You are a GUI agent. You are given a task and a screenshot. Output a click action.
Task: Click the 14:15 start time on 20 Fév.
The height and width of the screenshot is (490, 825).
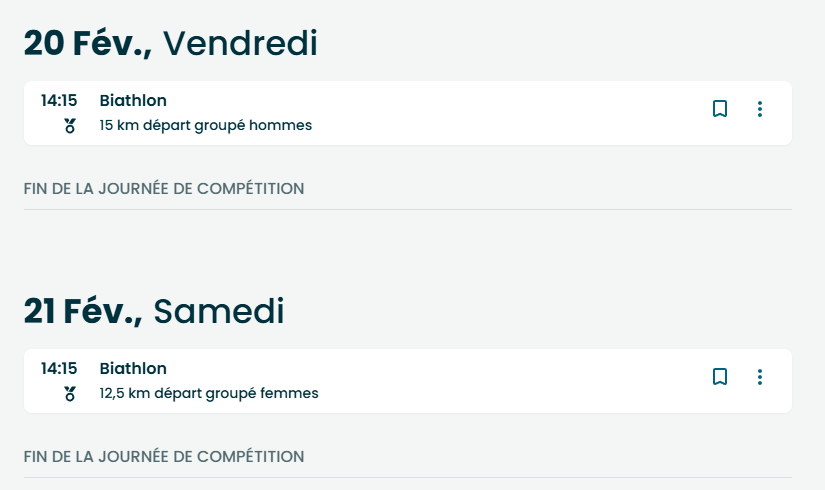(58, 100)
